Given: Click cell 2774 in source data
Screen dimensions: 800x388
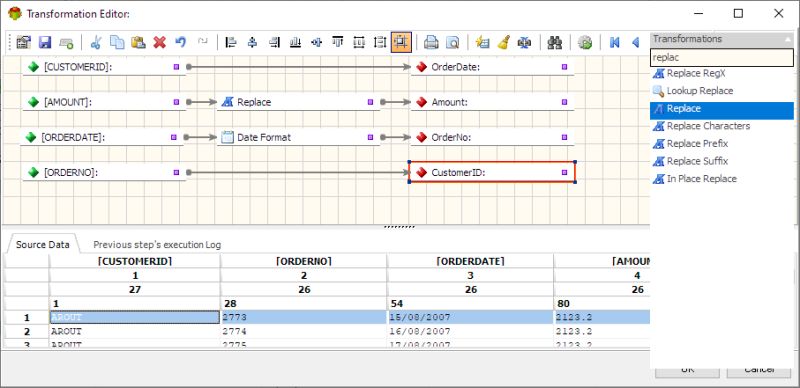Looking at the screenshot, I should pyautogui.click(x=304, y=331).
